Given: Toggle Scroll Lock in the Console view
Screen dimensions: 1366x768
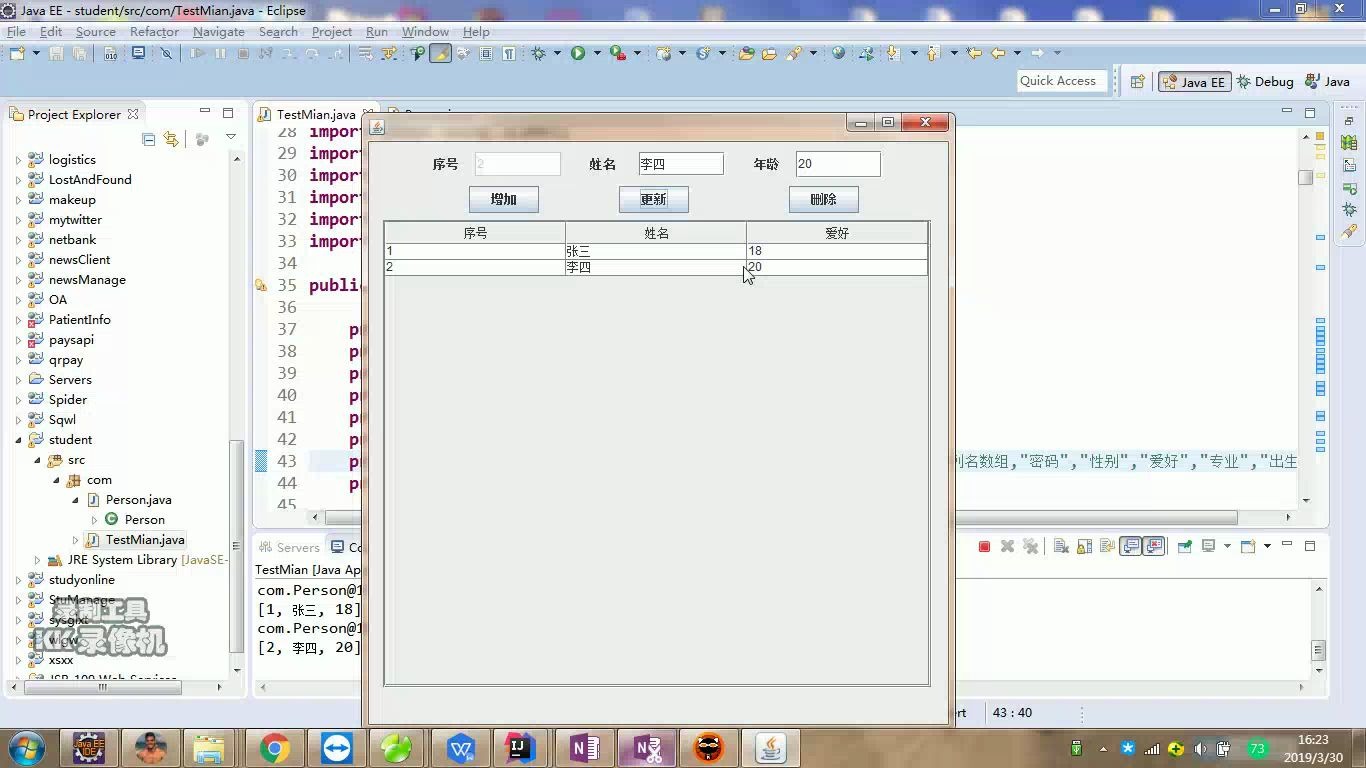Looking at the screenshot, I should (1085, 546).
